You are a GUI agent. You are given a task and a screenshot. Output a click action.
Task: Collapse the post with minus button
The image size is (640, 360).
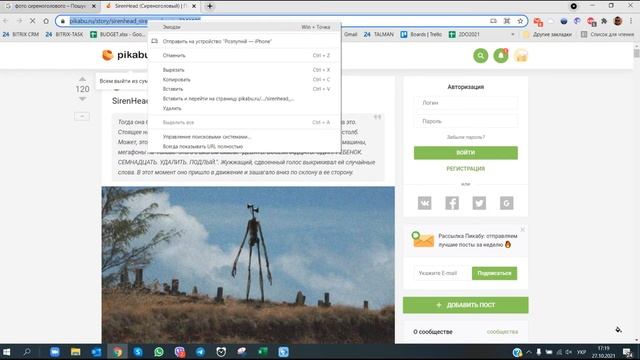tap(82, 116)
